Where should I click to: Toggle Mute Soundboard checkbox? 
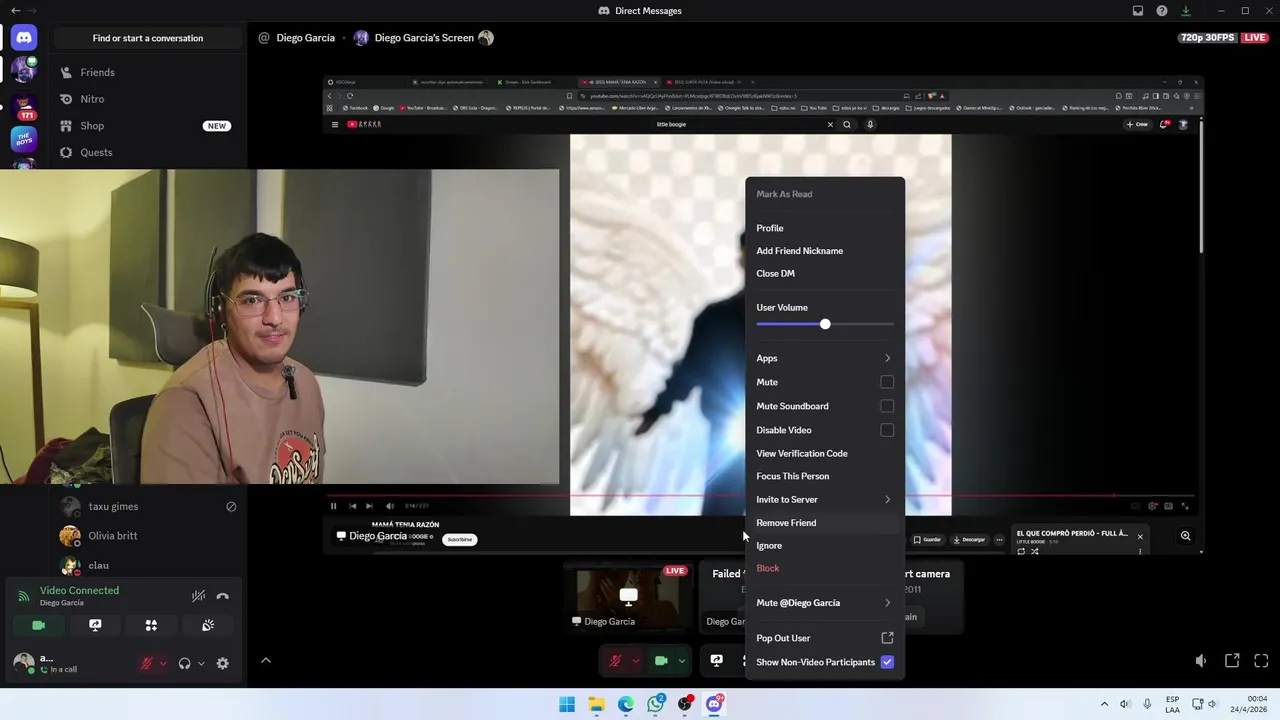pyautogui.click(x=887, y=406)
